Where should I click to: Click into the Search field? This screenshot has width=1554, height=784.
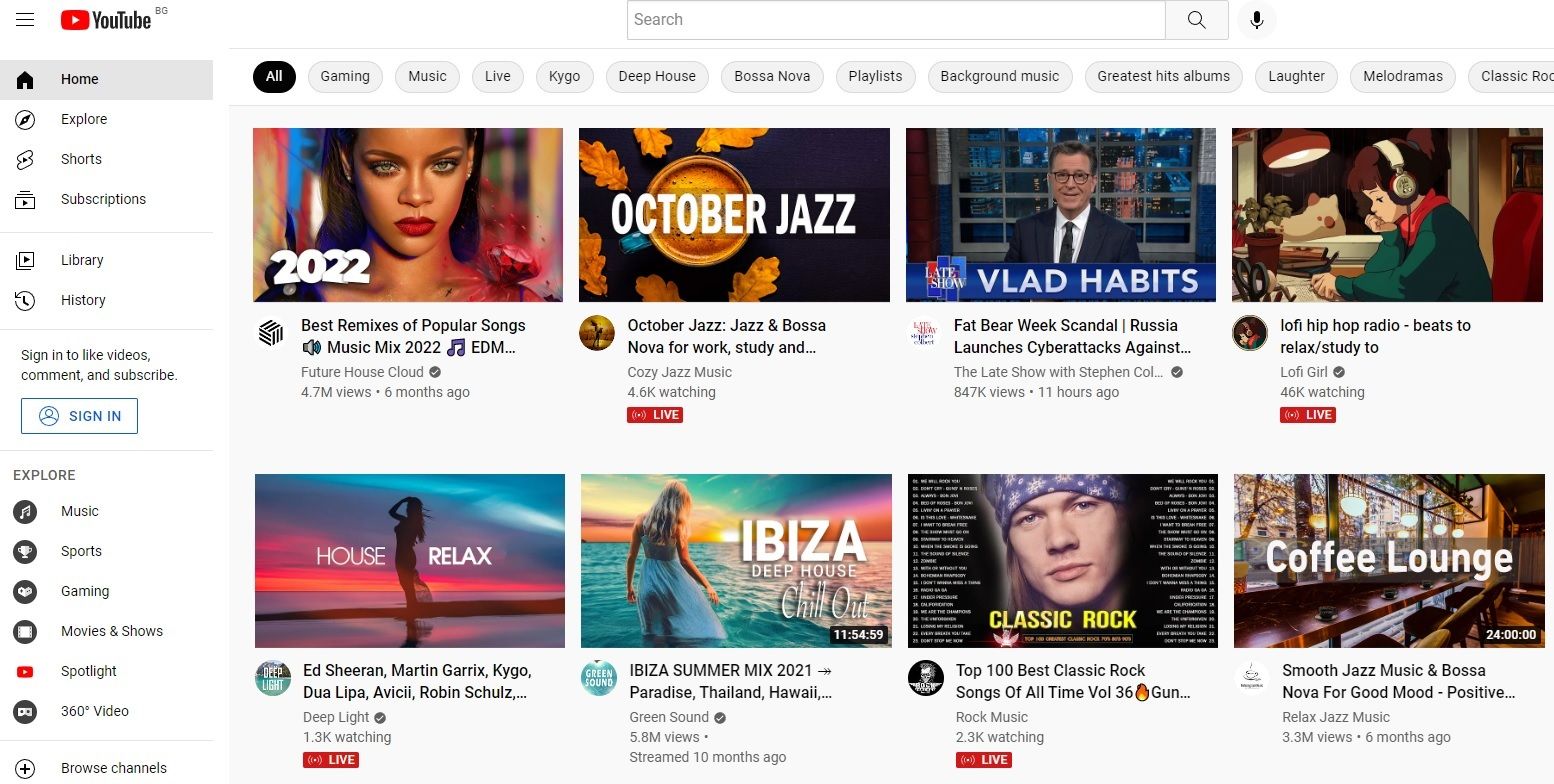(896, 20)
